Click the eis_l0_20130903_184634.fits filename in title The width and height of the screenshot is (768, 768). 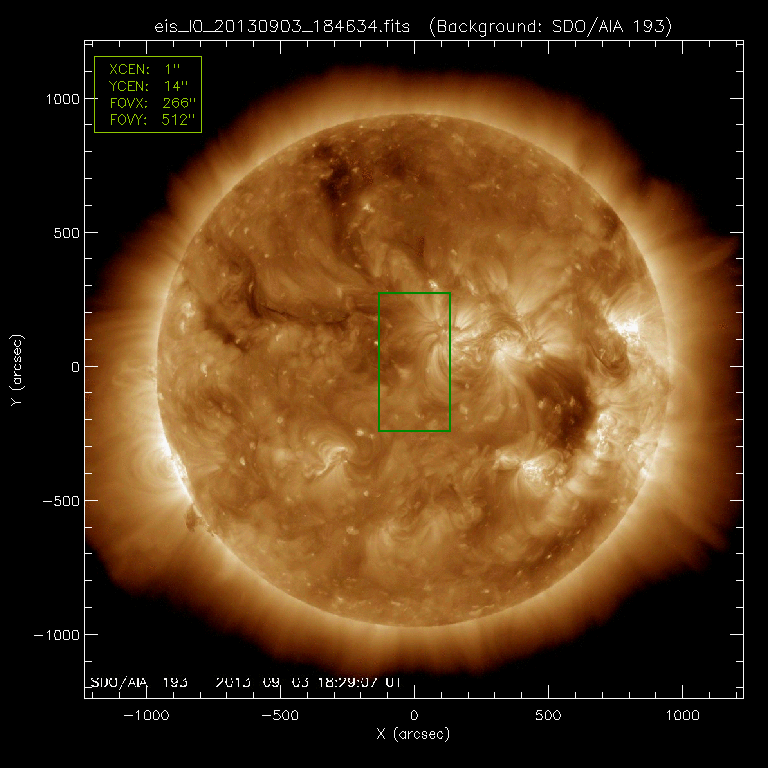281,25
